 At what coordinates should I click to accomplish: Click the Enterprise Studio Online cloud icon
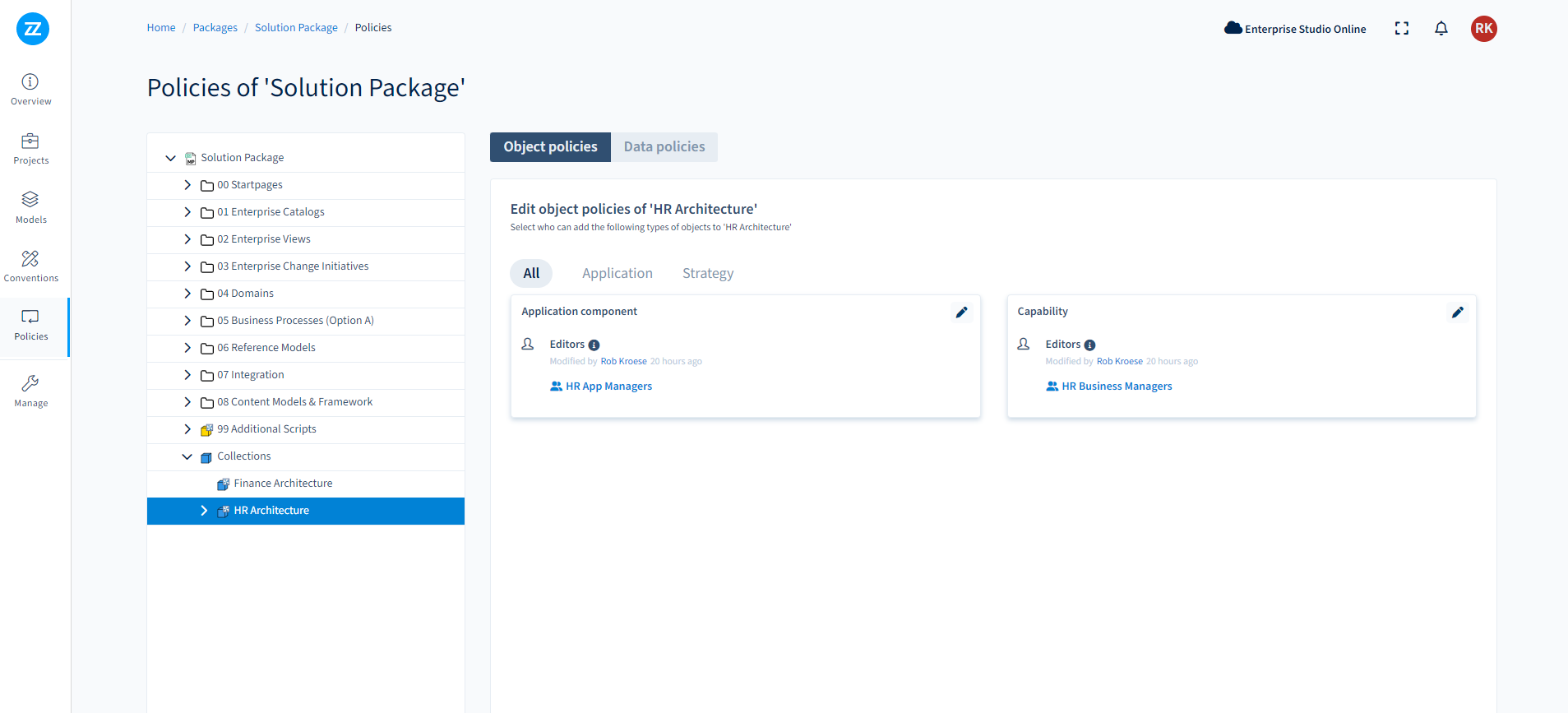tap(1233, 28)
